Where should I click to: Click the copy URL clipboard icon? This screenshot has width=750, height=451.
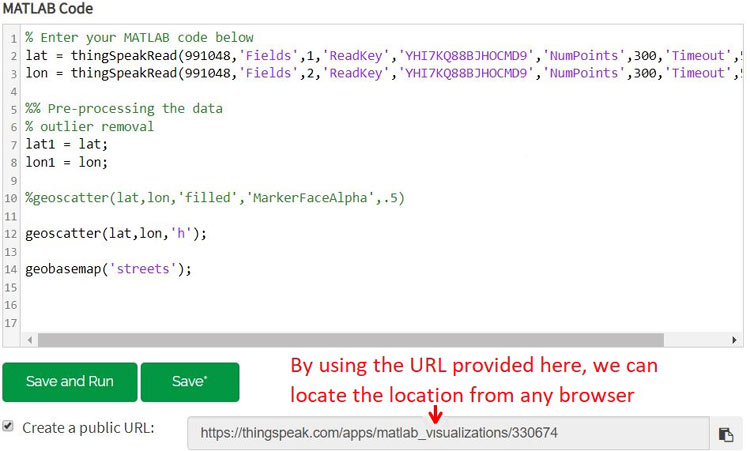click(x=726, y=434)
